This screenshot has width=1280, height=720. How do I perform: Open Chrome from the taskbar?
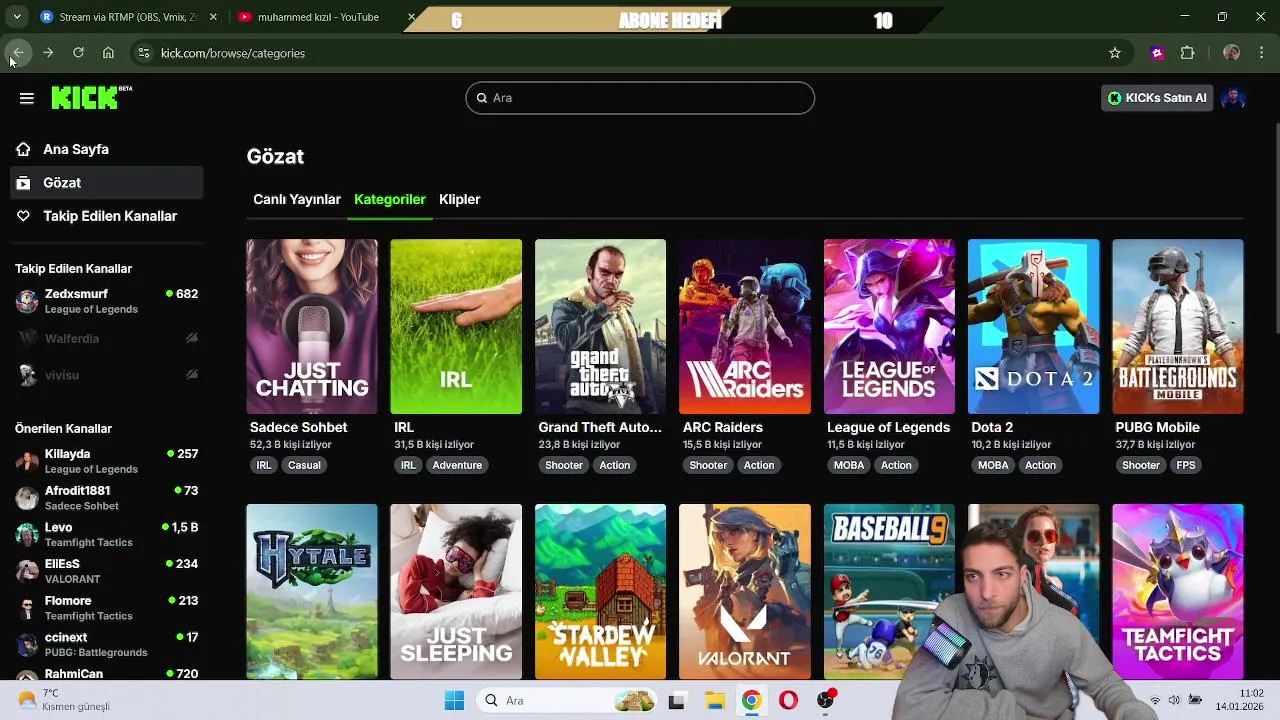(x=751, y=700)
